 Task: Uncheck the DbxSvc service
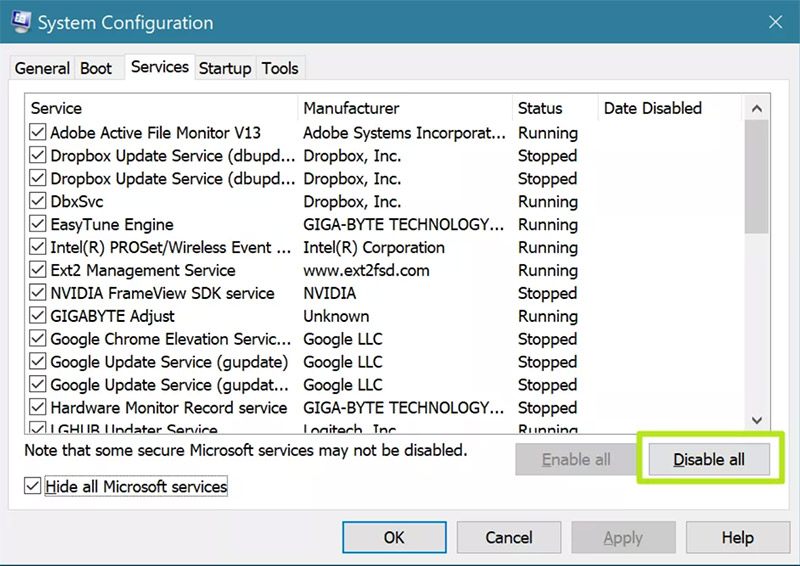coord(37,201)
